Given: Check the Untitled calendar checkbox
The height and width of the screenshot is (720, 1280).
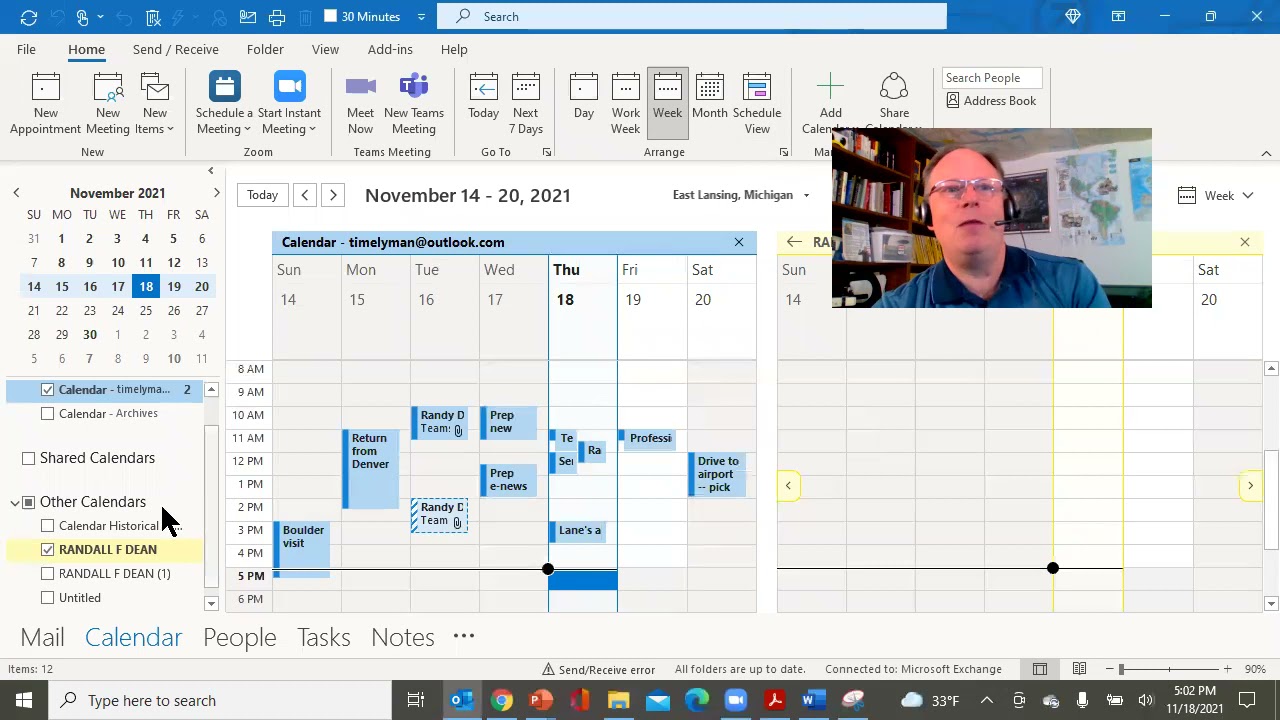Looking at the screenshot, I should click(x=48, y=598).
